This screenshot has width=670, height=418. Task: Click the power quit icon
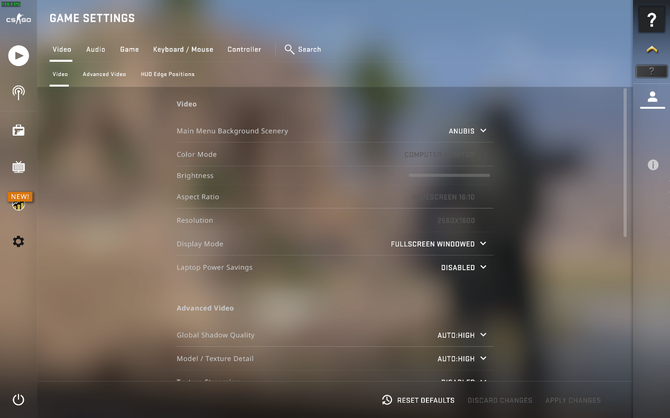18,400
